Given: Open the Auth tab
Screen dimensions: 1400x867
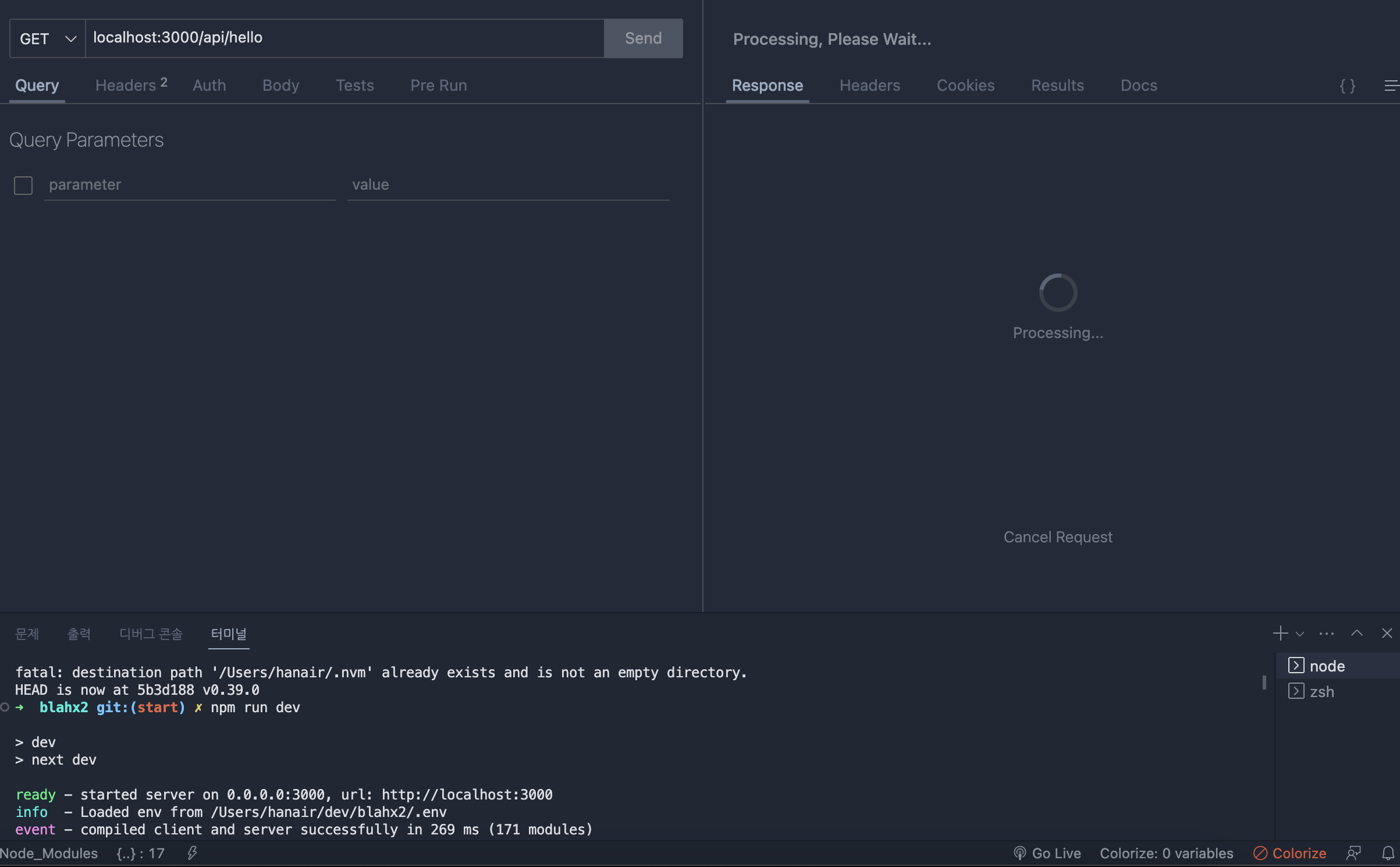Looking at the screenshot, I should click(209, 86).
